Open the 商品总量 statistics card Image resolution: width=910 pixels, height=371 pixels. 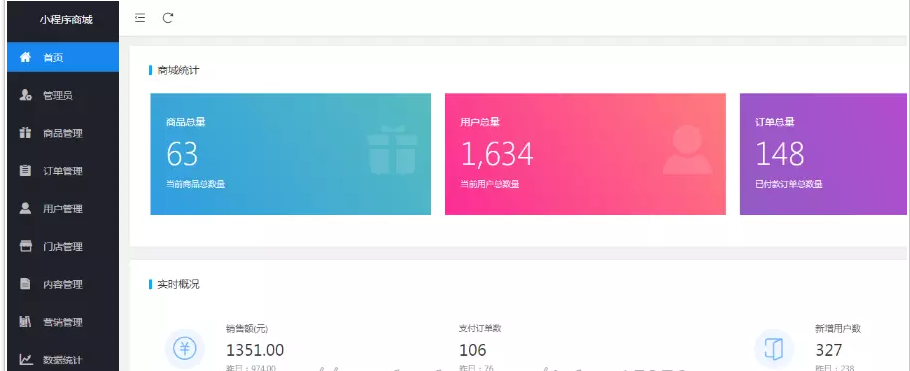(x=290, y=154)
